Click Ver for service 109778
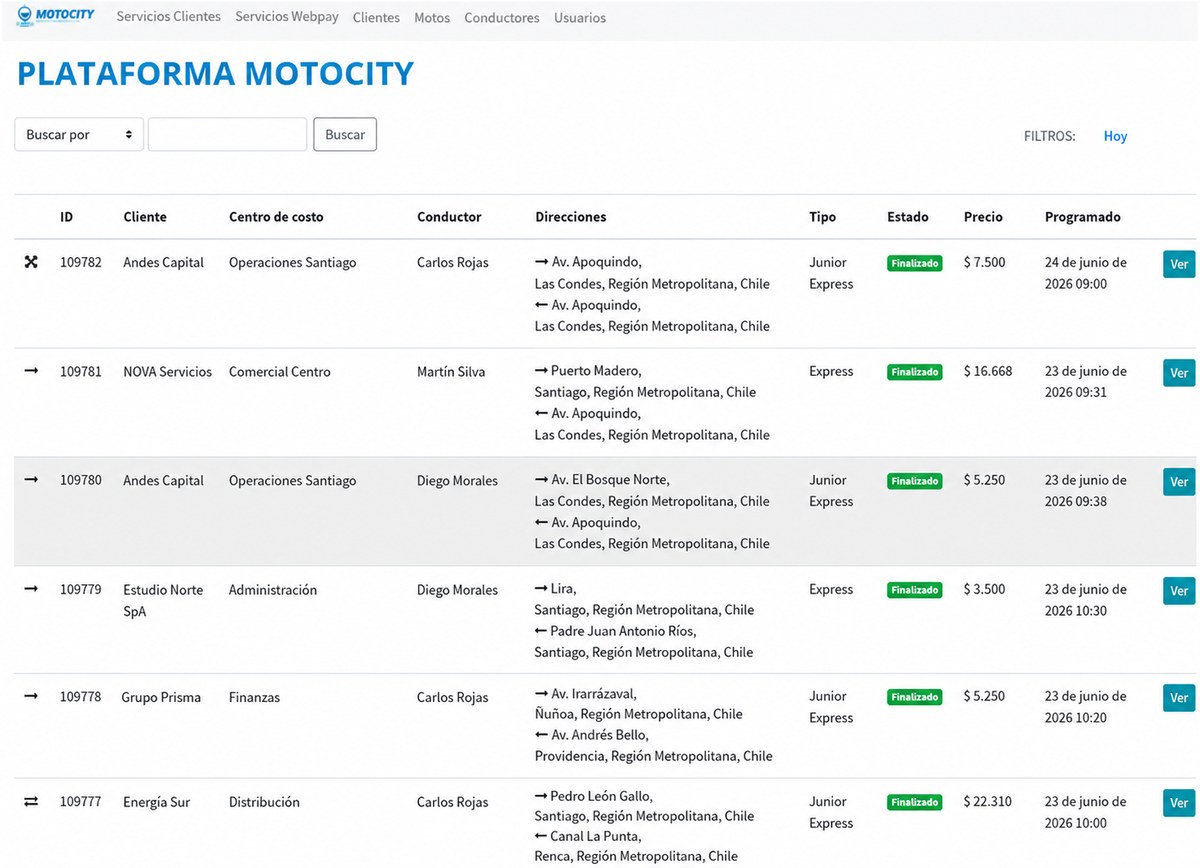This screenshot has width=1200, height=868. [1179, 697]
